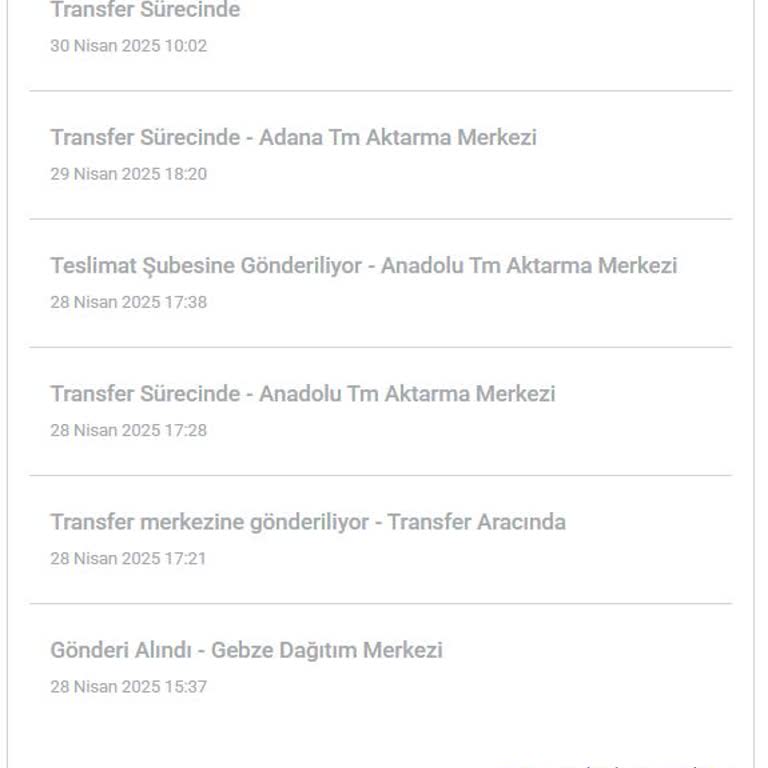Click the 29 Nisan 2025 18:20 timestamp
The width and height of the screenshot is (768, 768).
(x=129, y=174)
